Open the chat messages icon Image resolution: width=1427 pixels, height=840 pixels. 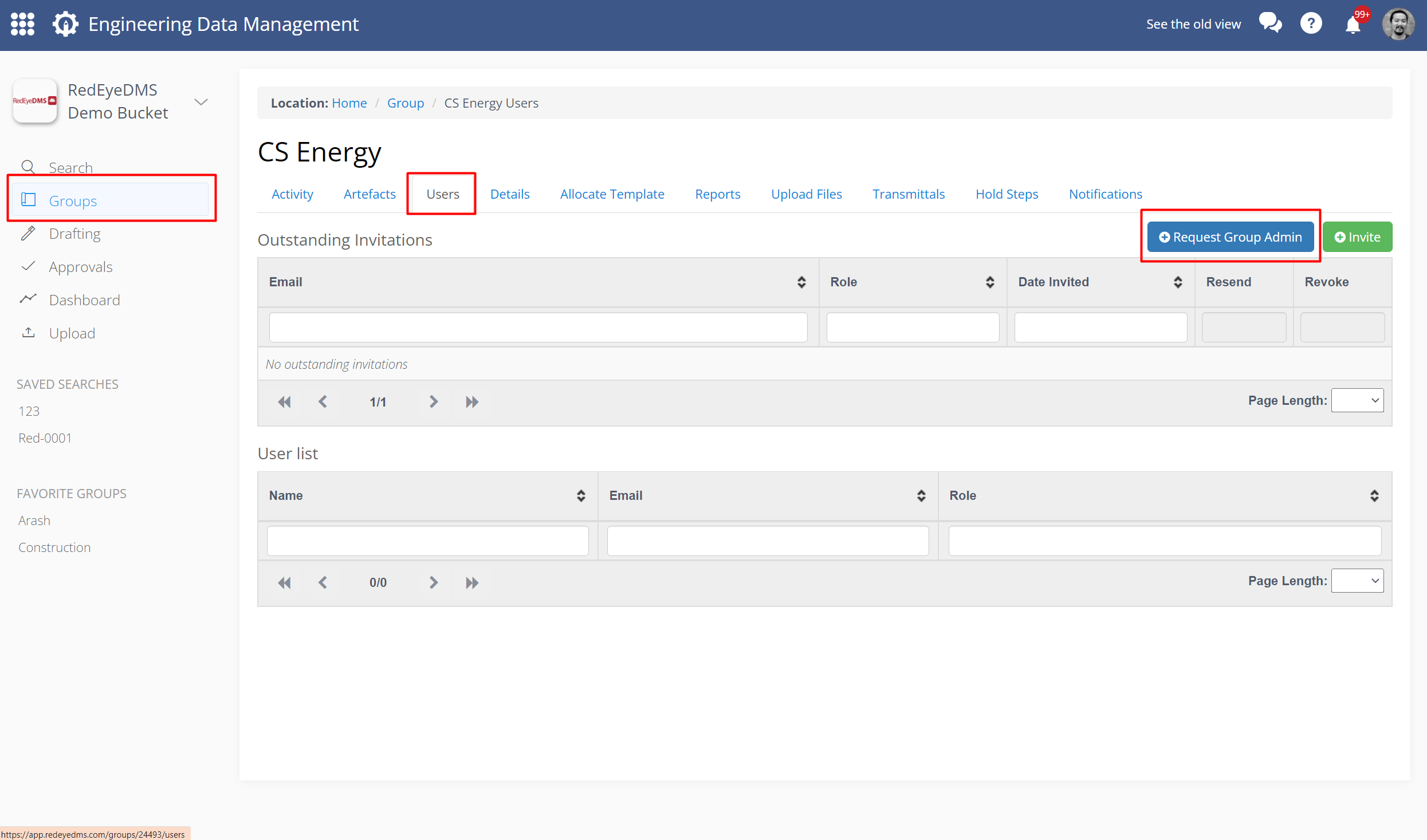[1270, 23]
